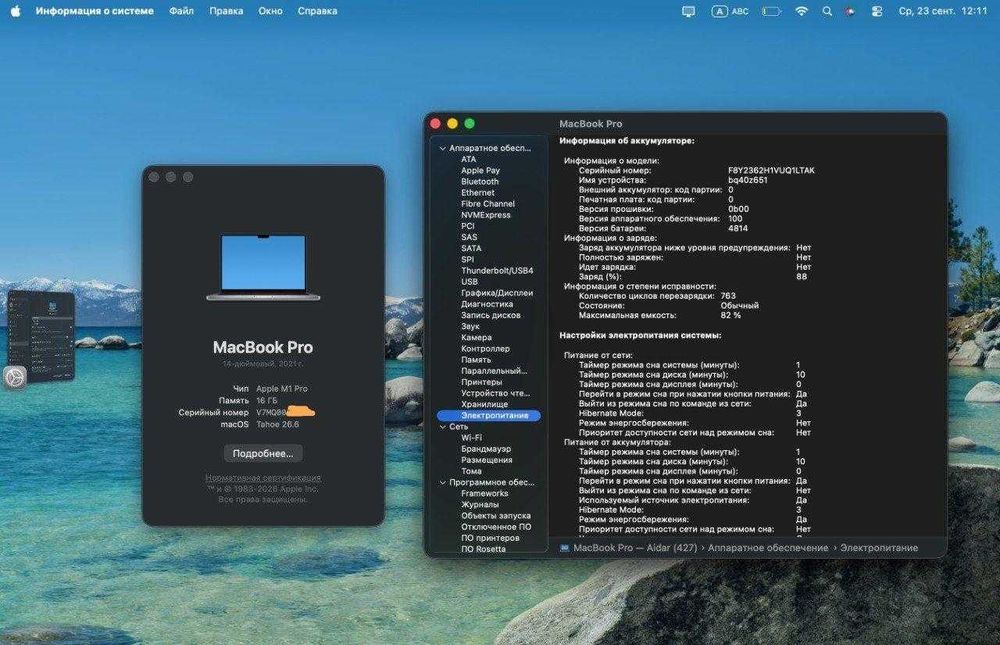Open the Нормативная сертификация link
The height and width of the screenshot is (645, 1000).
(263, 477)
